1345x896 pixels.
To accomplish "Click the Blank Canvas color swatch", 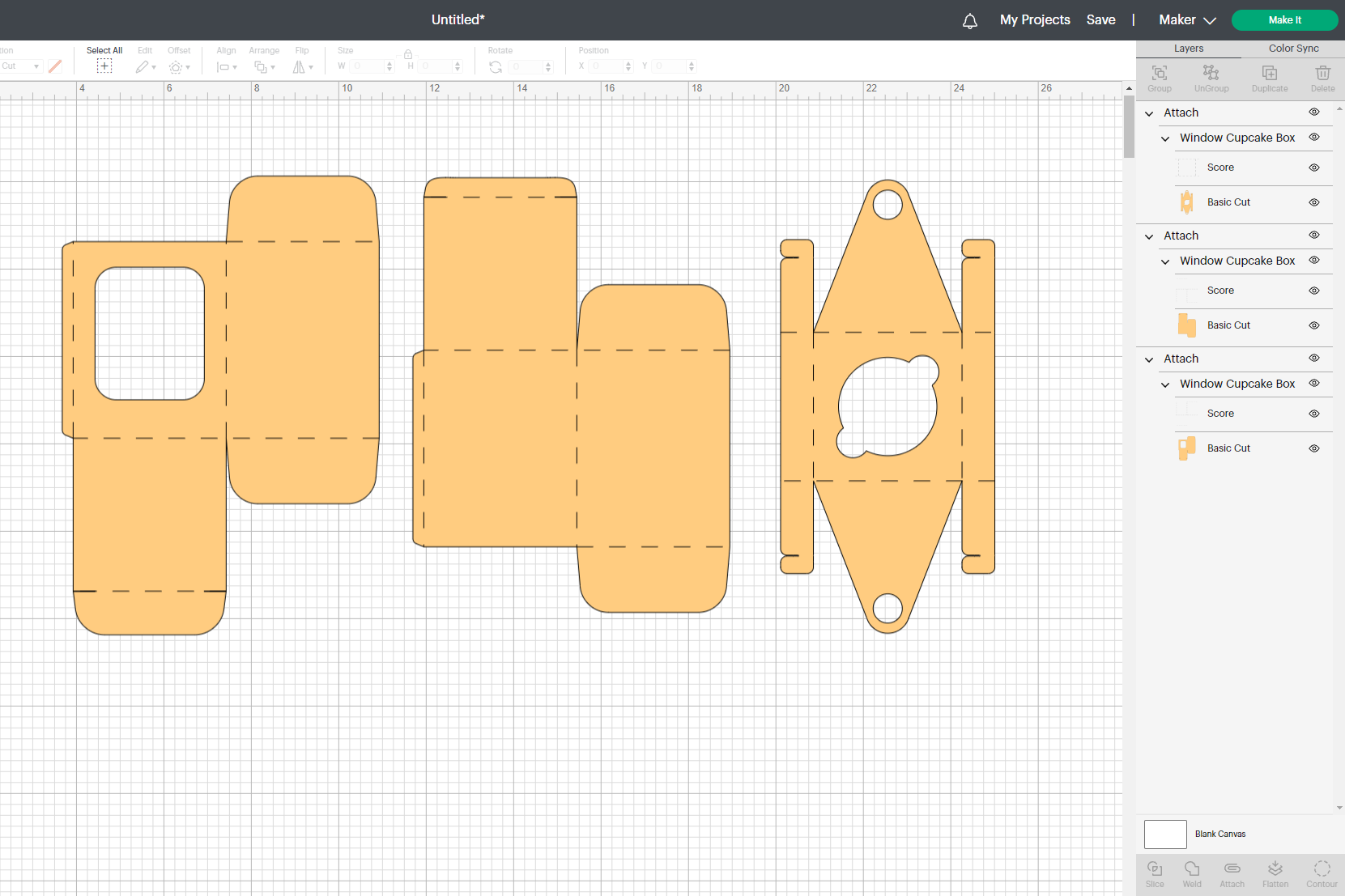I will [x=1165, y=834].
